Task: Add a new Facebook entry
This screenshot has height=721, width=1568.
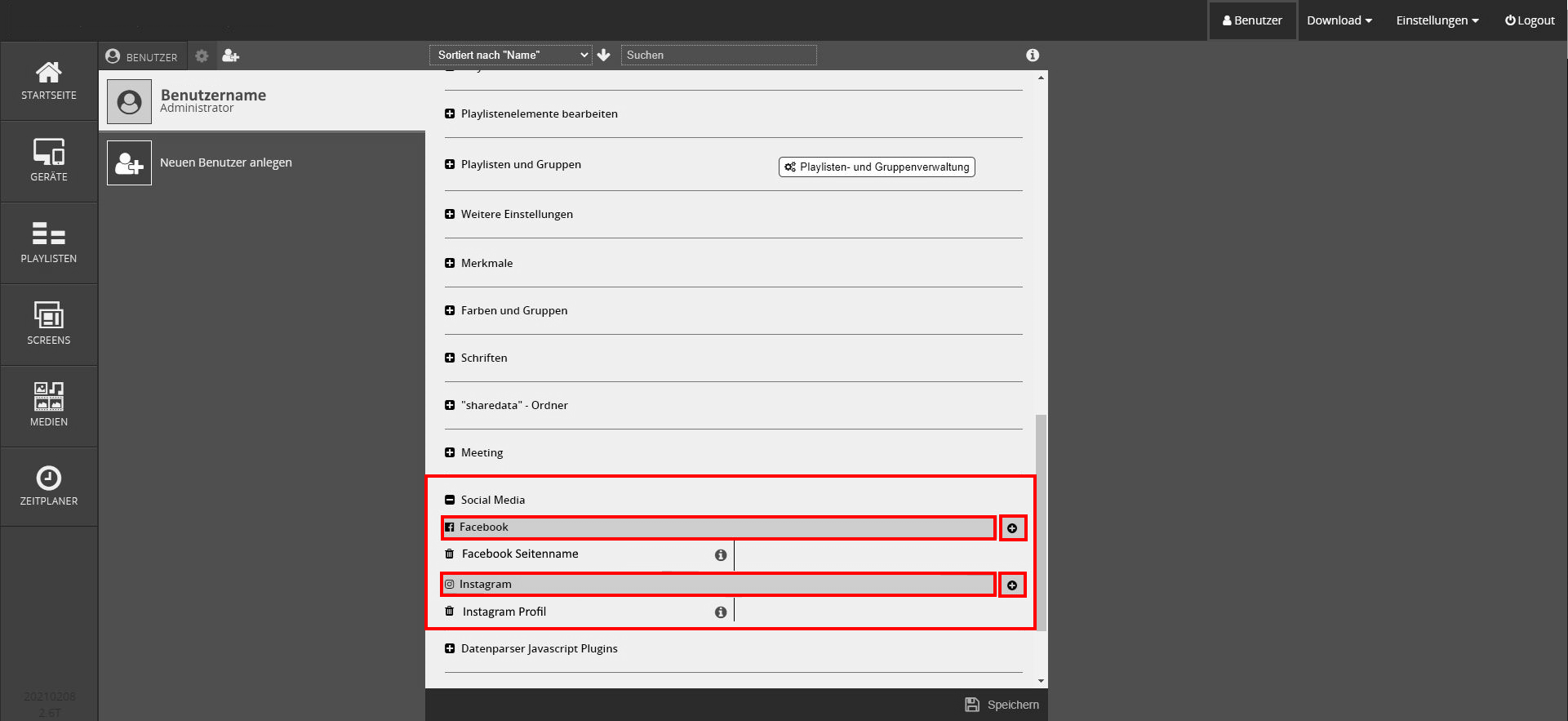Action: click(1012, 528)
